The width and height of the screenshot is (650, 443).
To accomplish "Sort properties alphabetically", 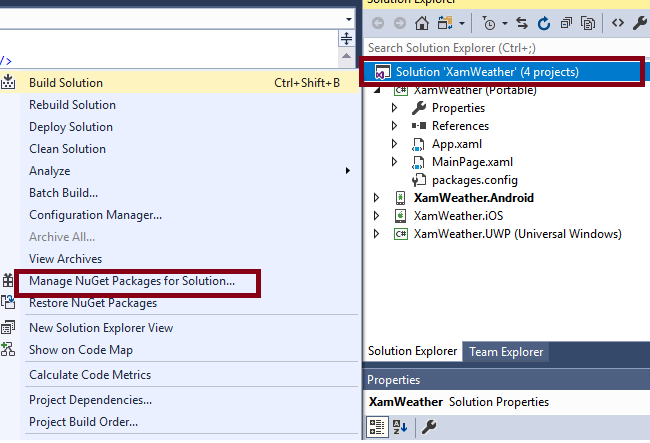I will pos(399,427).
